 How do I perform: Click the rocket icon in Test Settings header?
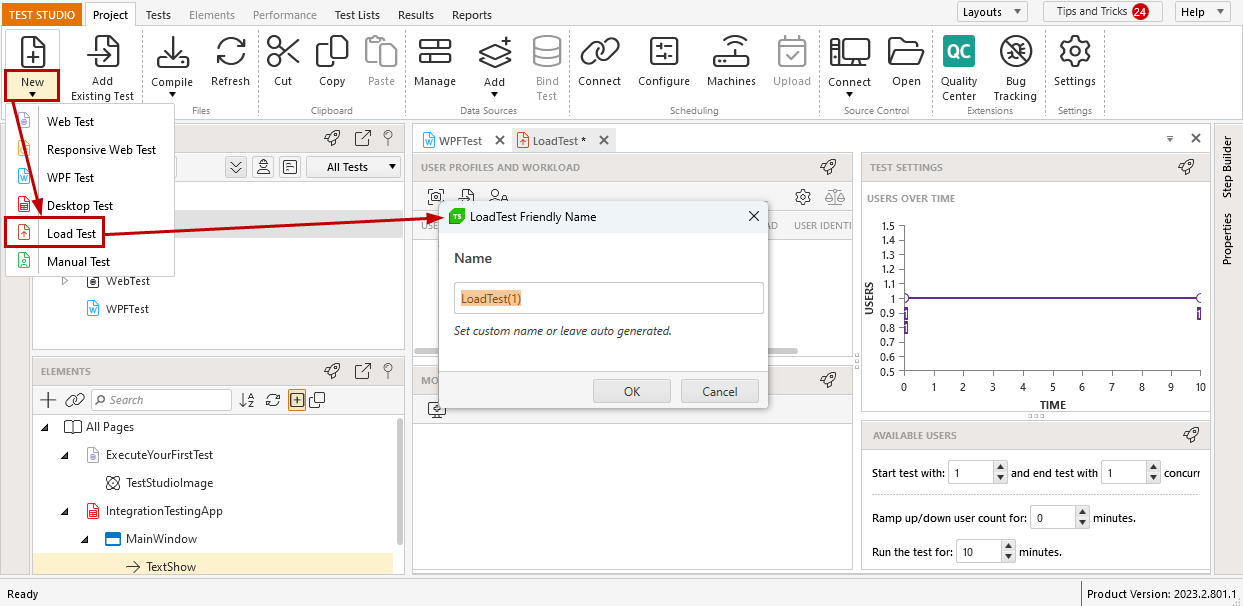click(1186, 167)
